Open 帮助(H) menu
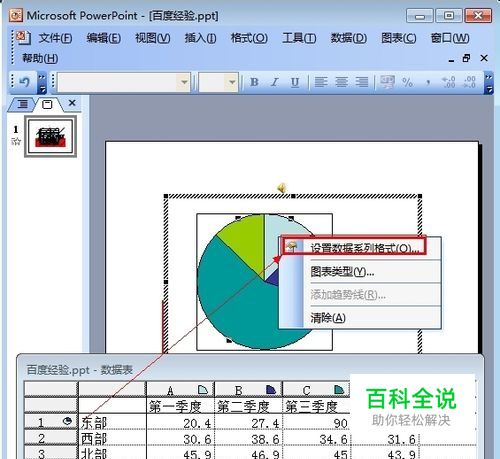 [x=40, y=58]
